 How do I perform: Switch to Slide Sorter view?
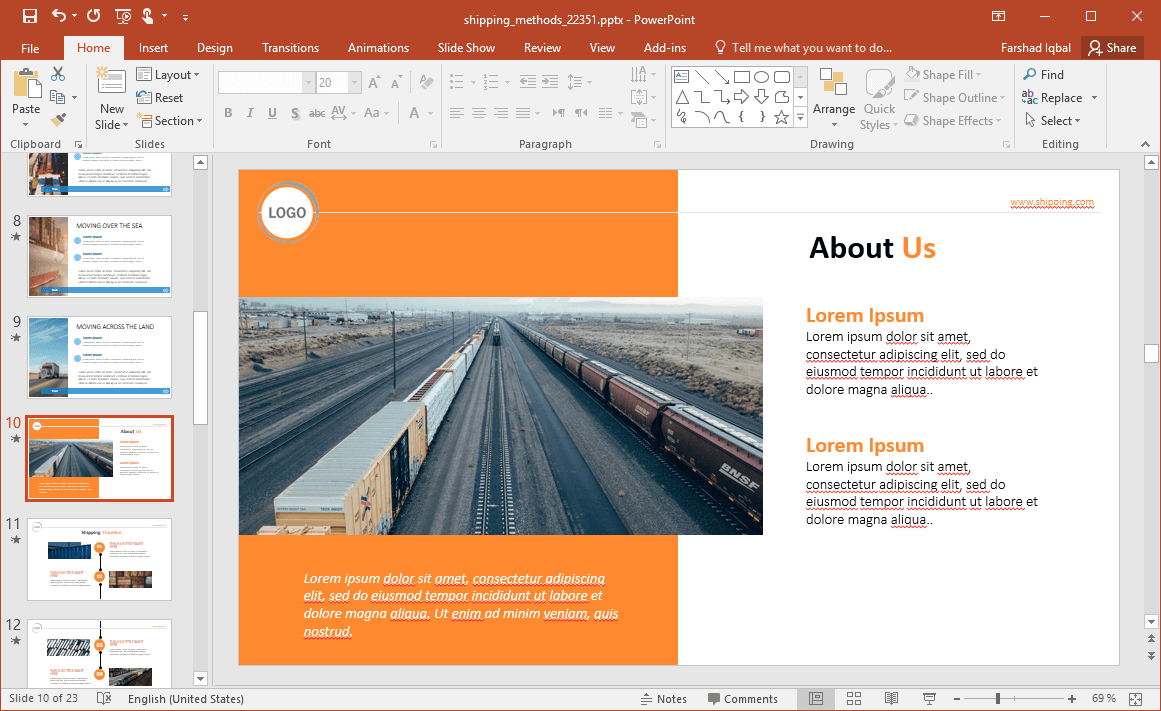(x=854, y=699)
